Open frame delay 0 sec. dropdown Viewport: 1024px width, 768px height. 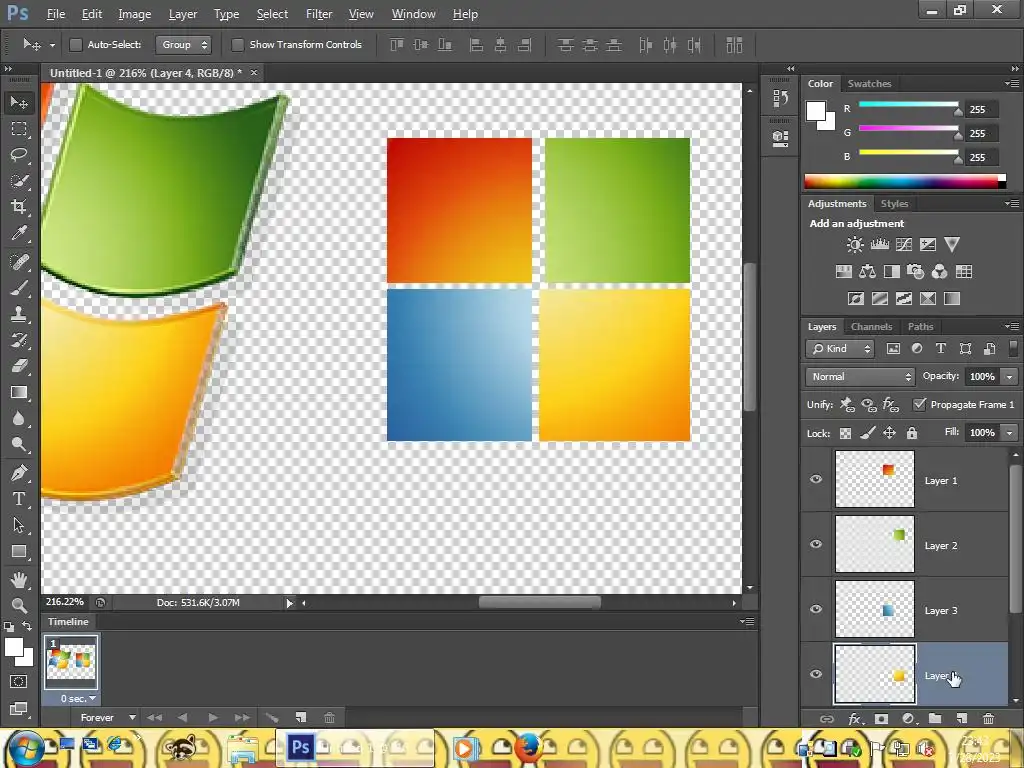click(x=78, y=698)
